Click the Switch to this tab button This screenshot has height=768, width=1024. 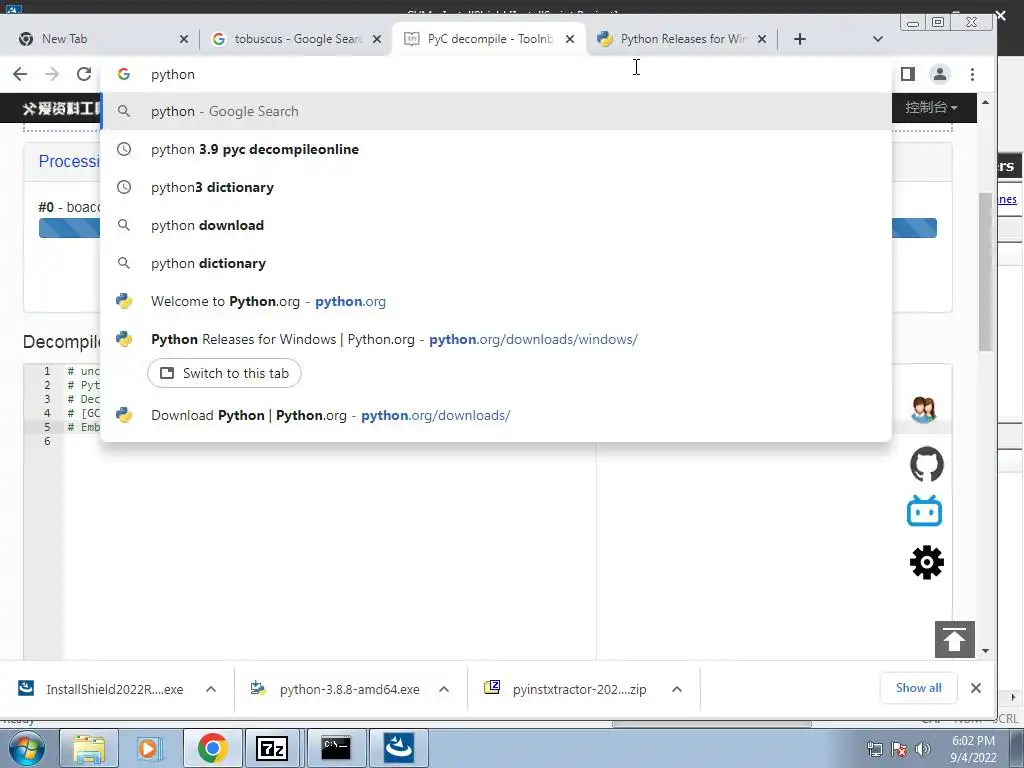(x=224, y=373)
